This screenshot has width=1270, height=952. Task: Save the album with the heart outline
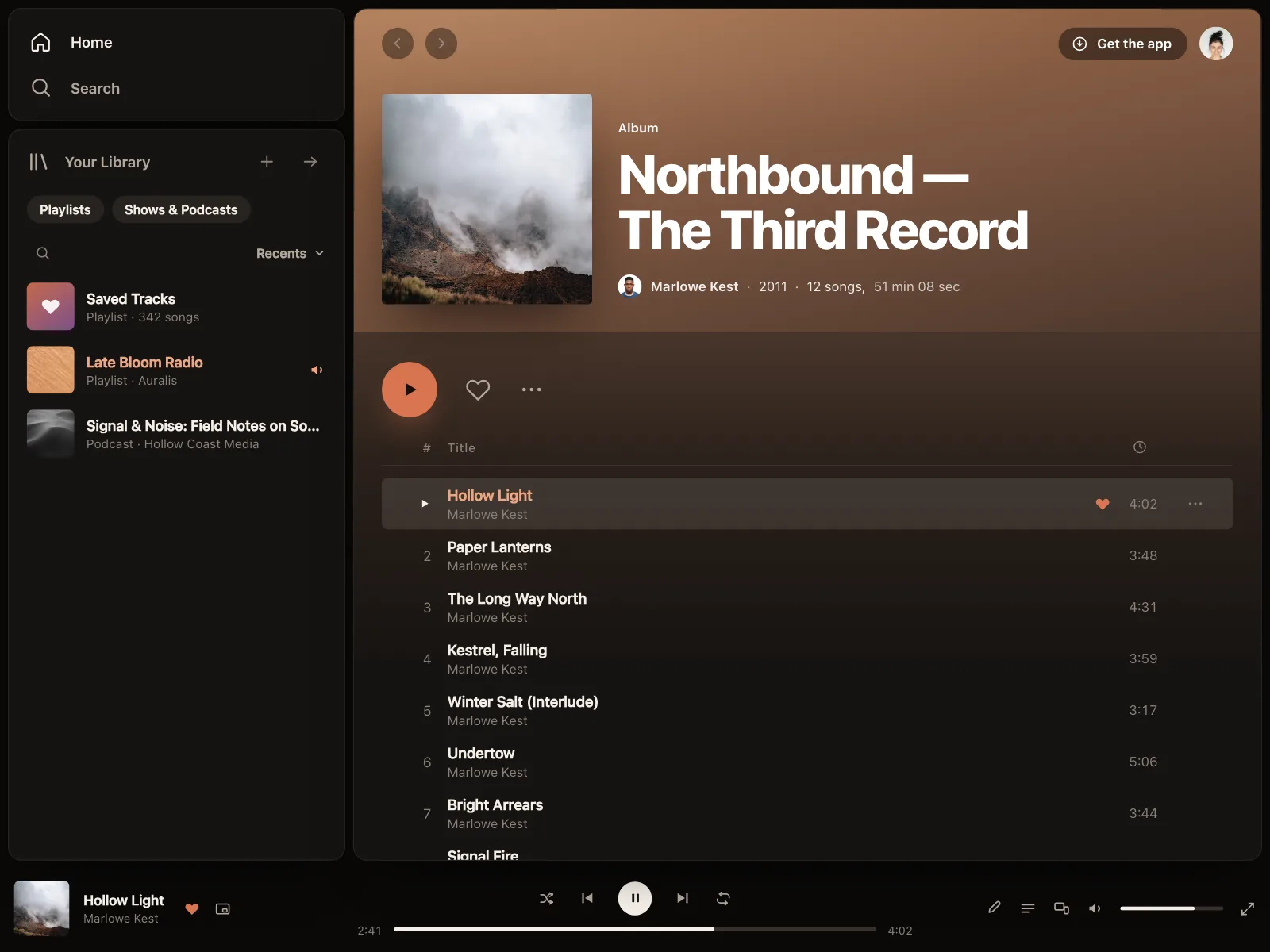pyautogui.click(x=478, y=390)
